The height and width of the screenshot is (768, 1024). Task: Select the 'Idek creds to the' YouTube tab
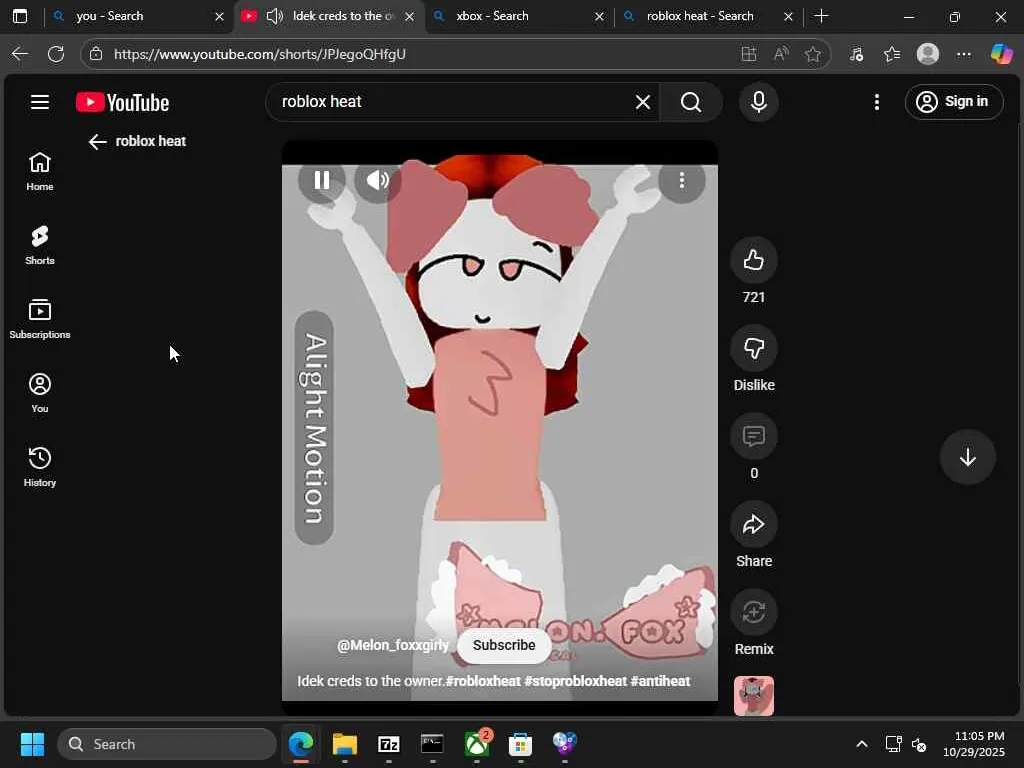pos(343,16)
